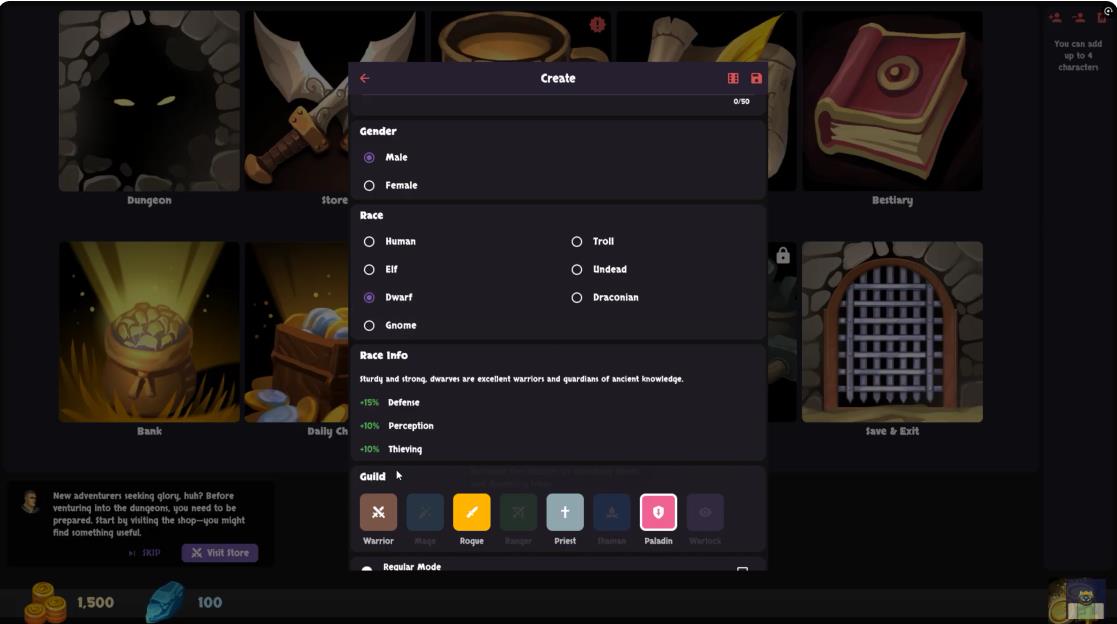
Task: Choose the Warrior guild icon
Action: point(378,512)
